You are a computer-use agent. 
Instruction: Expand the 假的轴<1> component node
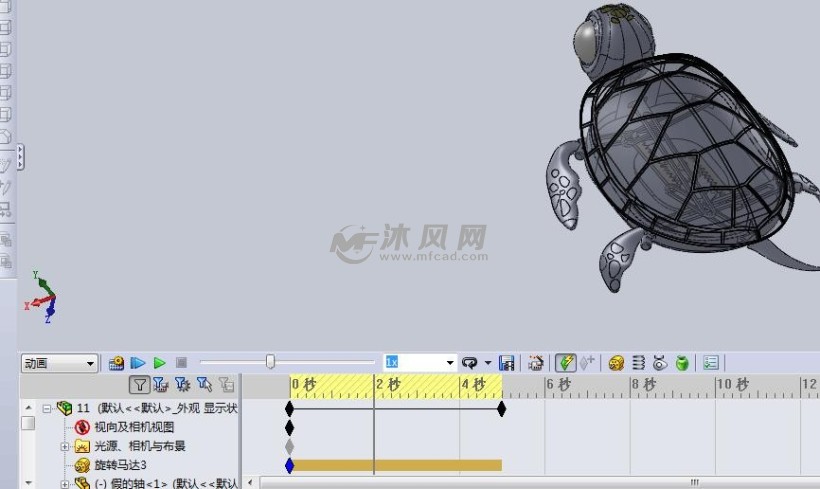(64, 484)
